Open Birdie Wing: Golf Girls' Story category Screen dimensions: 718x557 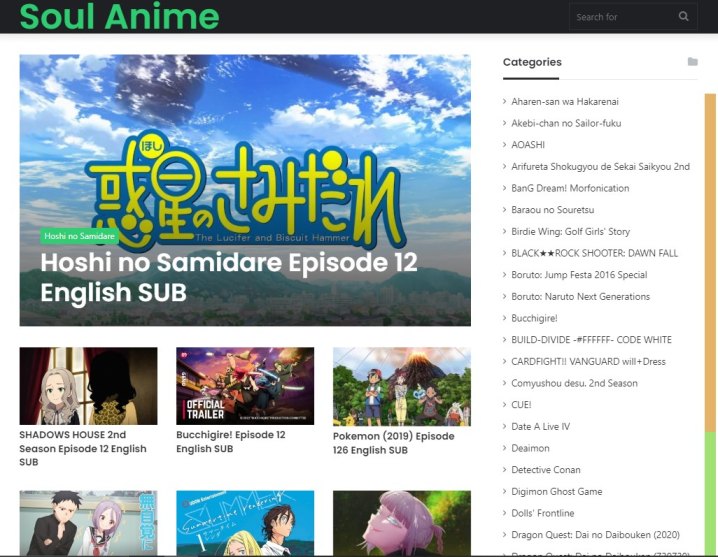tap(571, 232)
